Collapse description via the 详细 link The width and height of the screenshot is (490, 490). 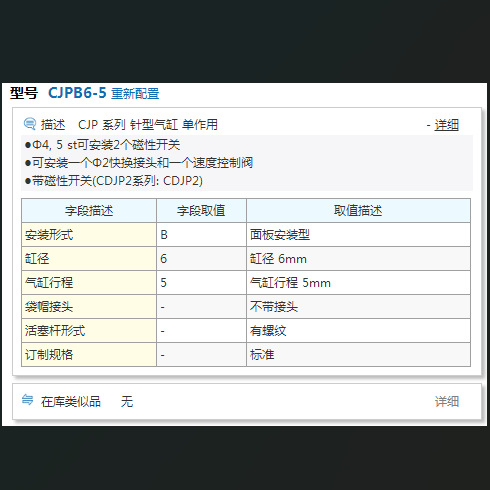click(446, 125)
